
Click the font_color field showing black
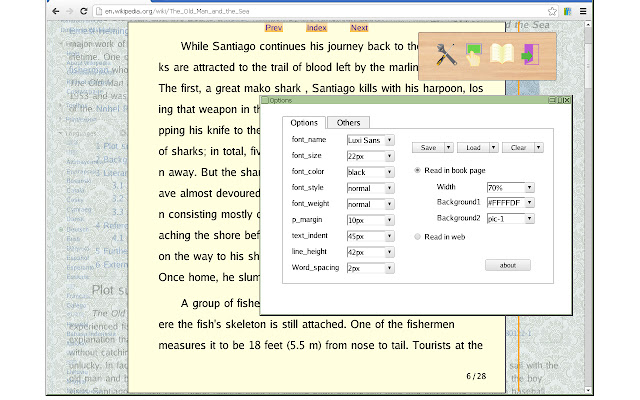(366, 172)
